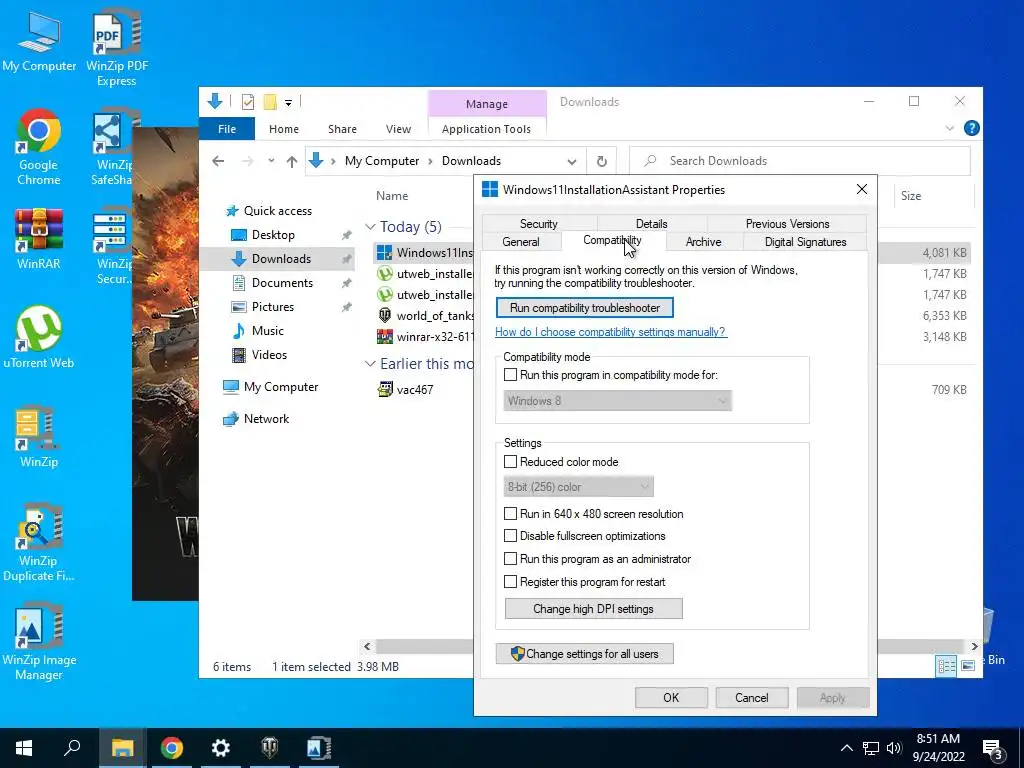Check Register this program for restart

coord(511,582)
